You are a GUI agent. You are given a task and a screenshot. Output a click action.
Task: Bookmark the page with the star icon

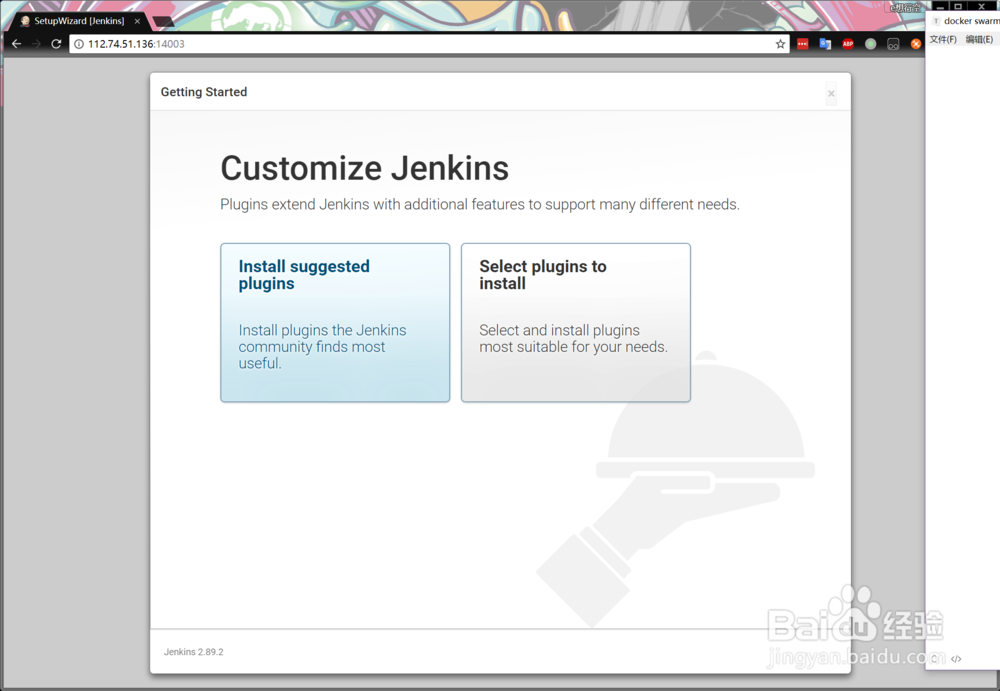[780, 43]
